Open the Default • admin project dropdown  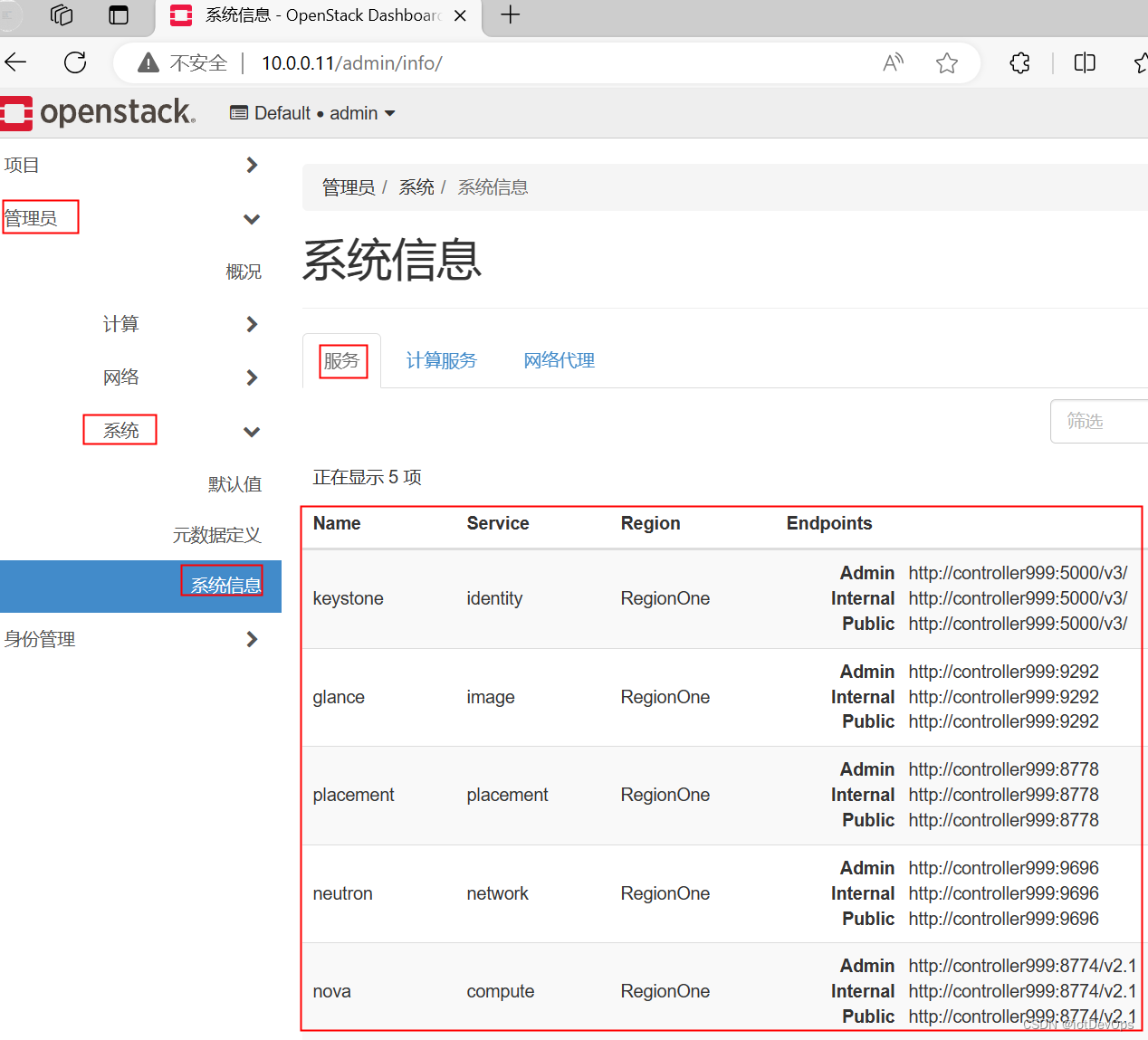(313, 113)
